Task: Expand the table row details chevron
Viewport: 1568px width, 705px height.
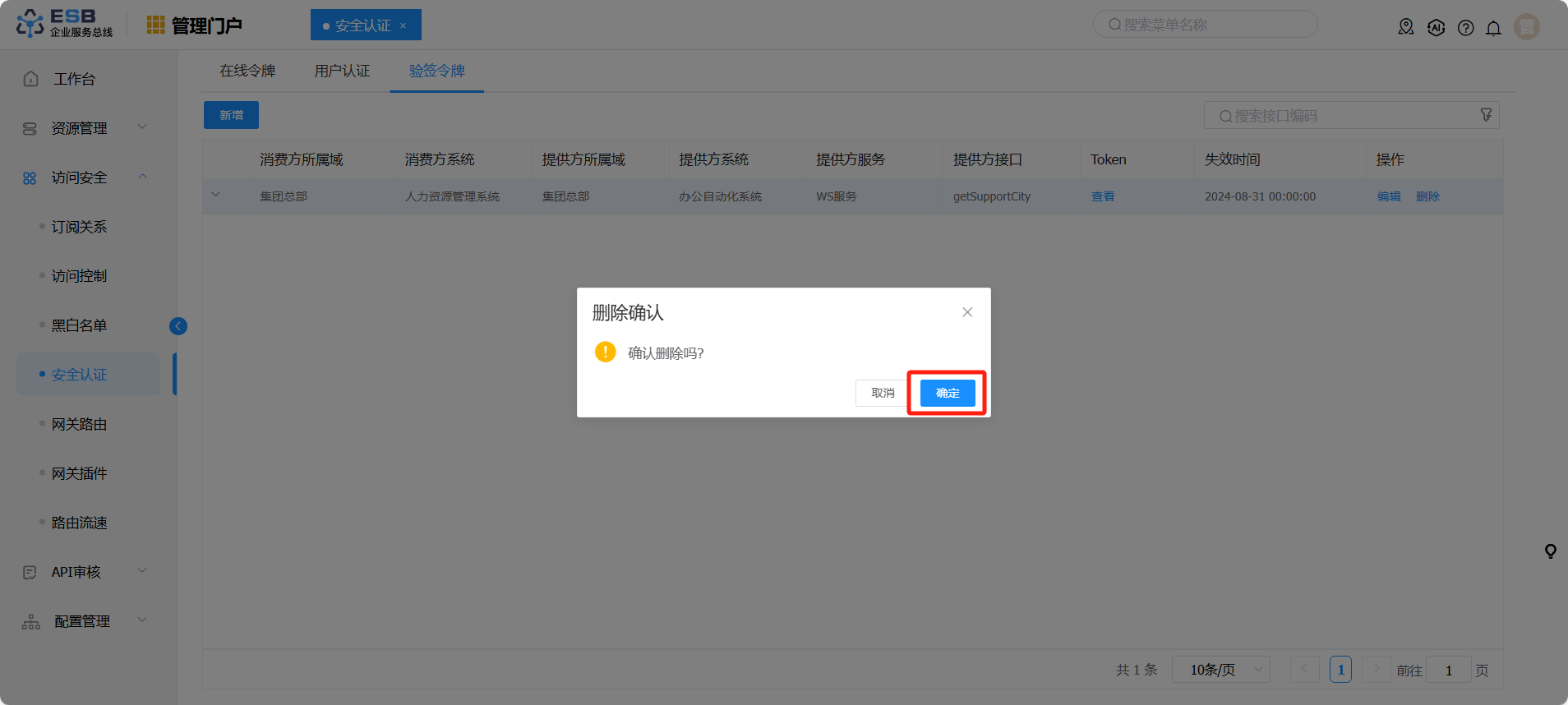Action: 216,196
